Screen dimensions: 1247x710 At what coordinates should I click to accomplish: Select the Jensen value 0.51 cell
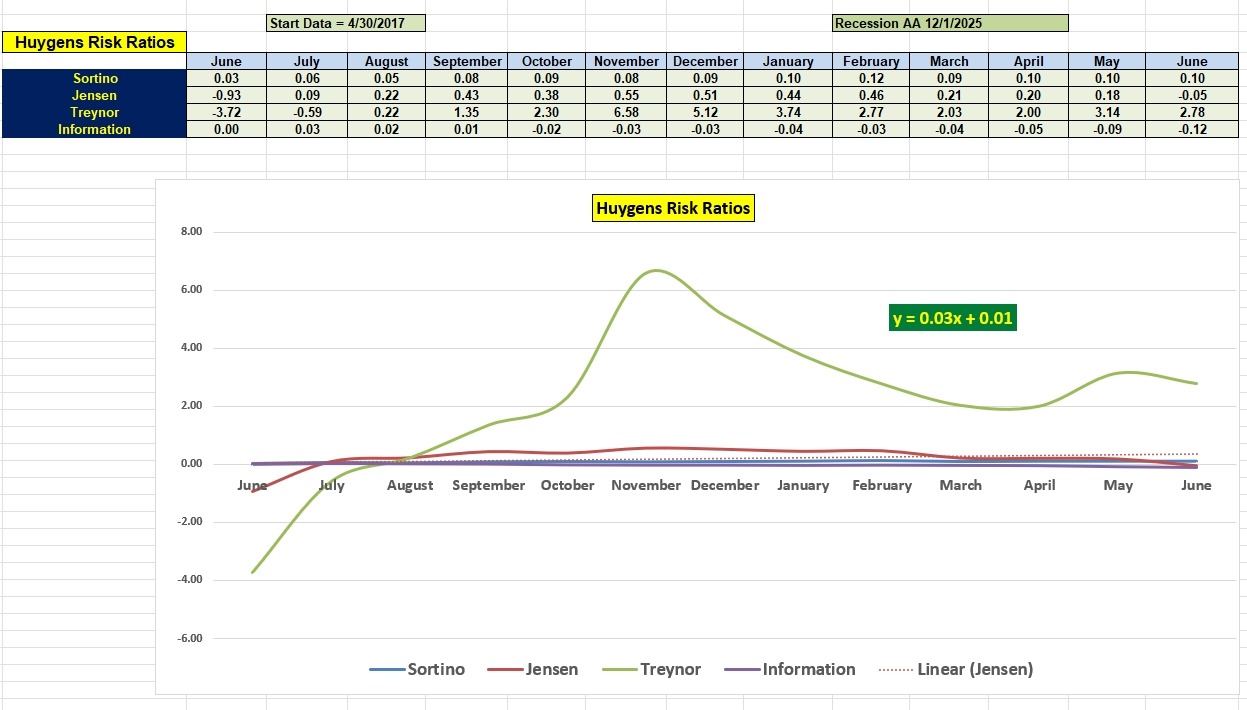pyautogui.click(x=706, y=95)
